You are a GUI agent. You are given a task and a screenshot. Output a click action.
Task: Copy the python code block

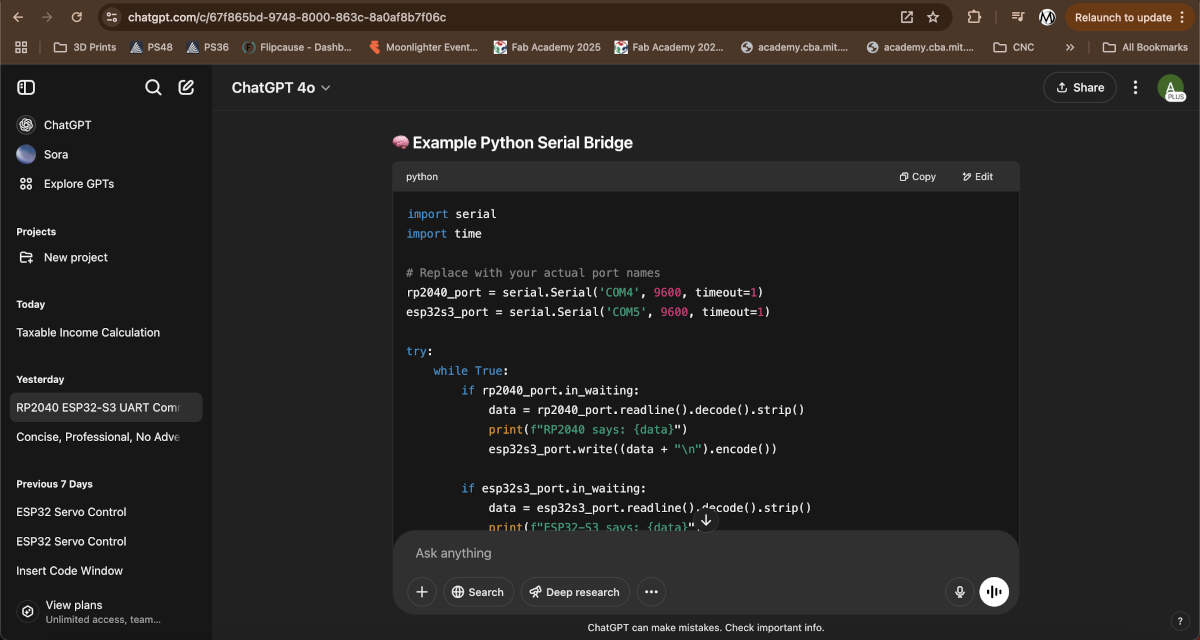[918, 177]
